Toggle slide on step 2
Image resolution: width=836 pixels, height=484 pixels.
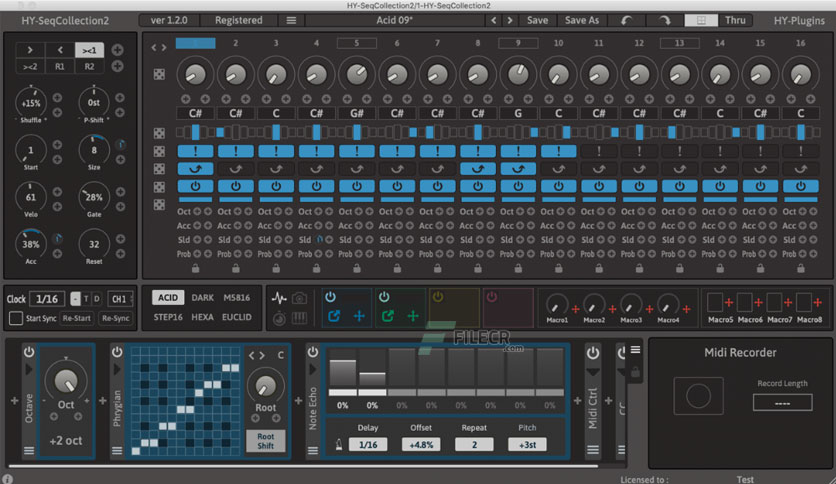click(x=236, y=169)
